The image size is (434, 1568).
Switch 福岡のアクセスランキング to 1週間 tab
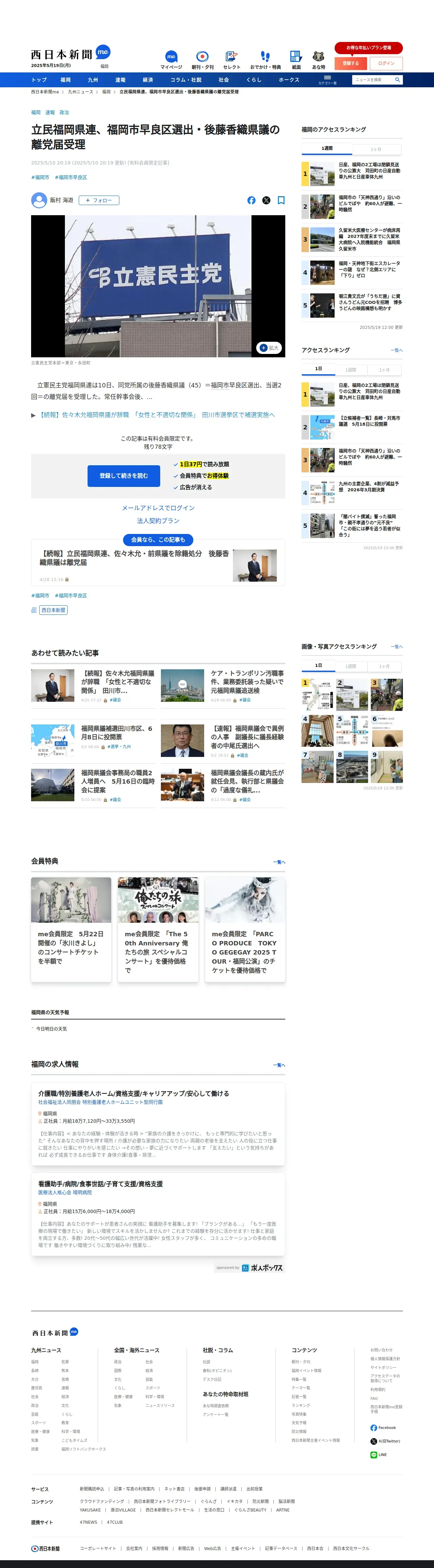coord(327,149)
